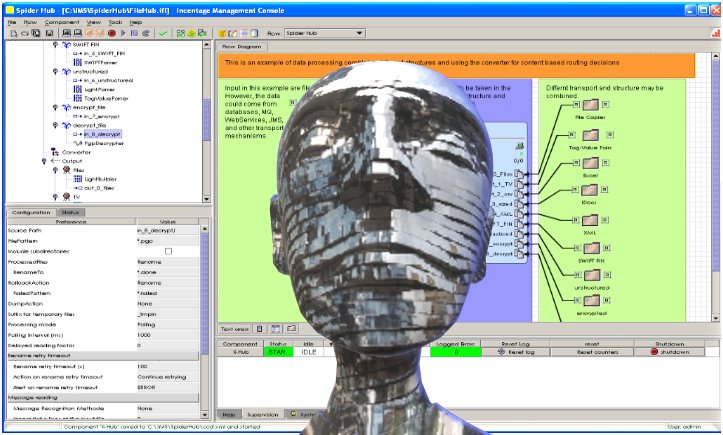723x435 pixels.
Task: Collapse the unstructured tree node handle
Action: pos(55,72)
